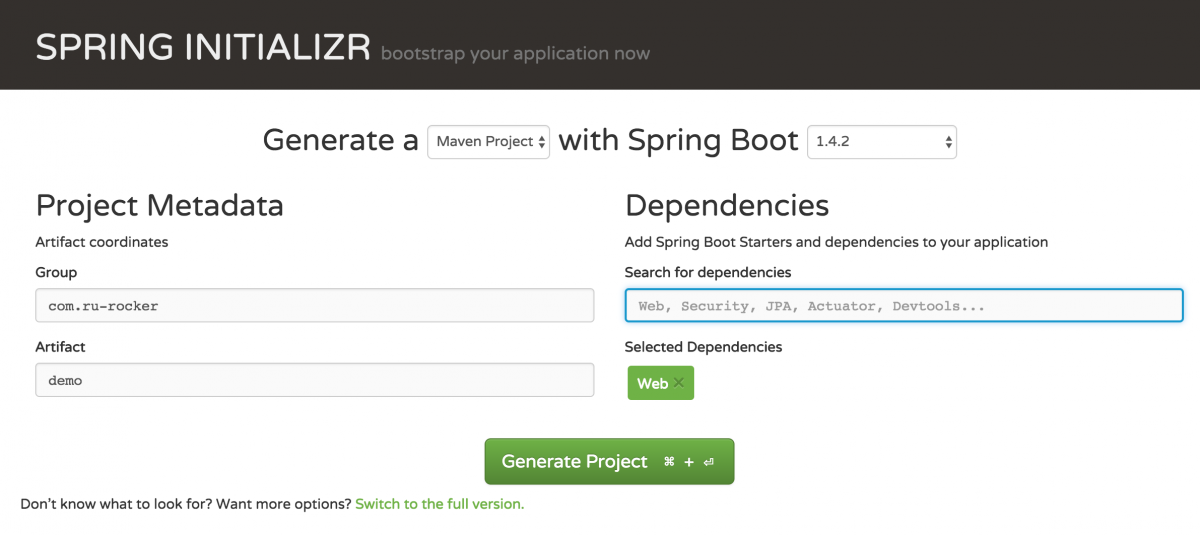Focus the Artifact field containing demo
Viewport: 1200px width, 535px height.
pos(315,380)
